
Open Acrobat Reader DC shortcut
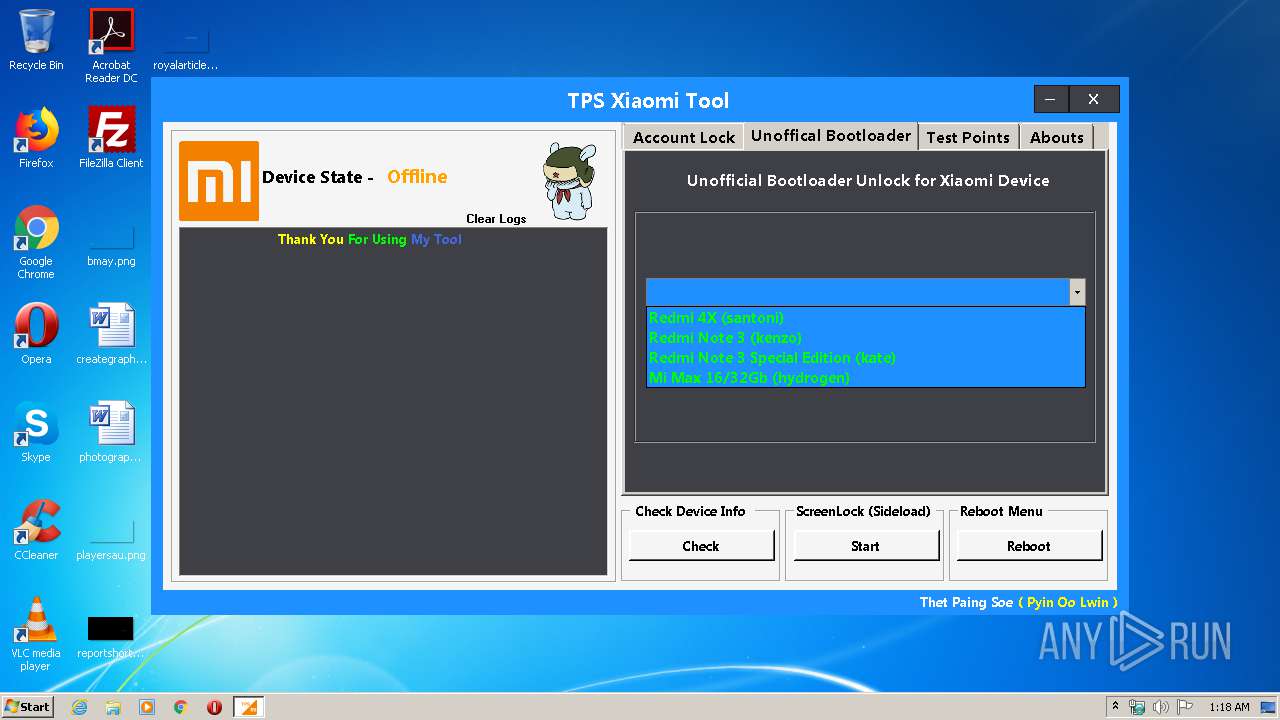[111, 46]
